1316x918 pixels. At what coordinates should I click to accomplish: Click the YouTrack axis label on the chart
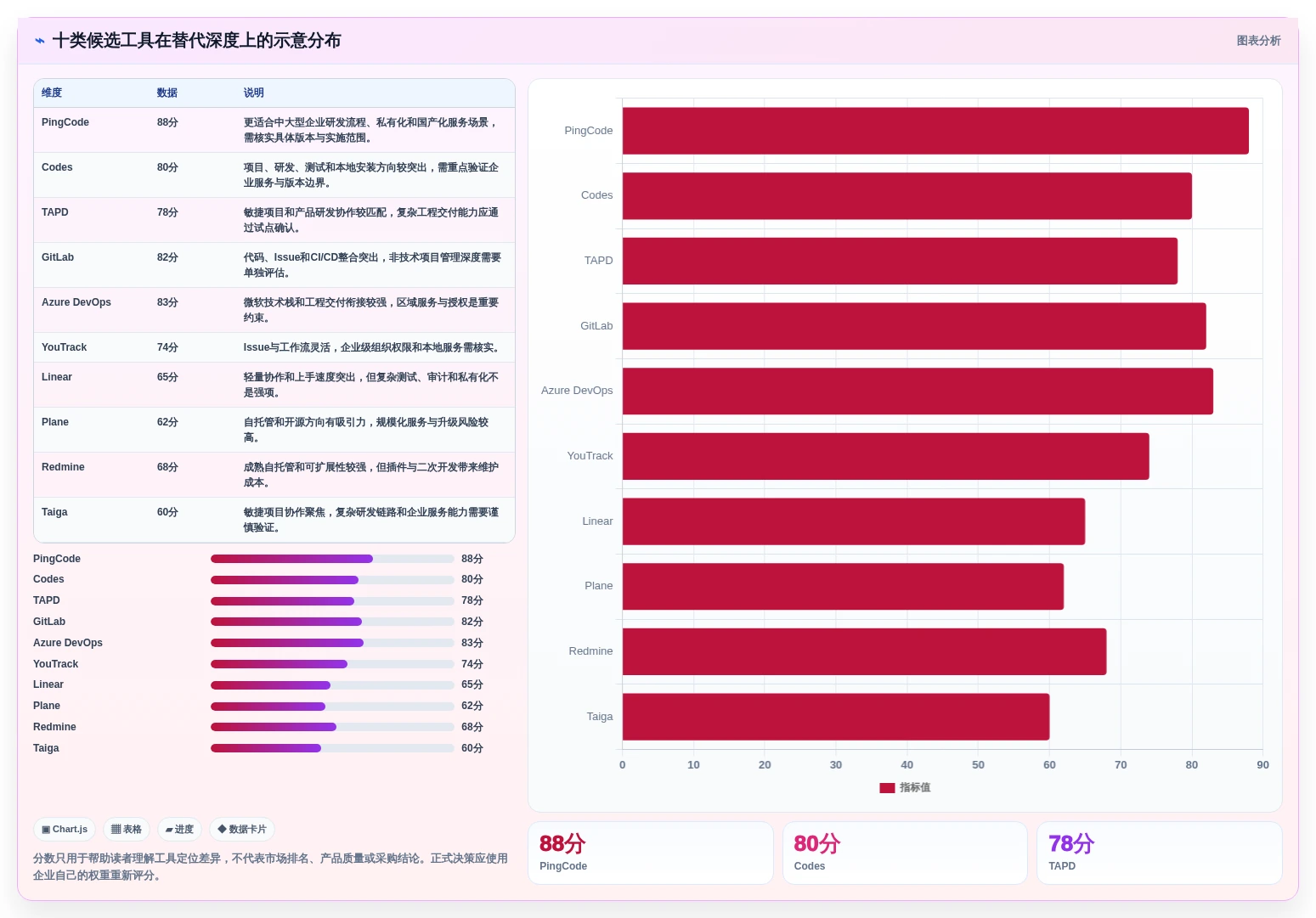tap(590, 456)
